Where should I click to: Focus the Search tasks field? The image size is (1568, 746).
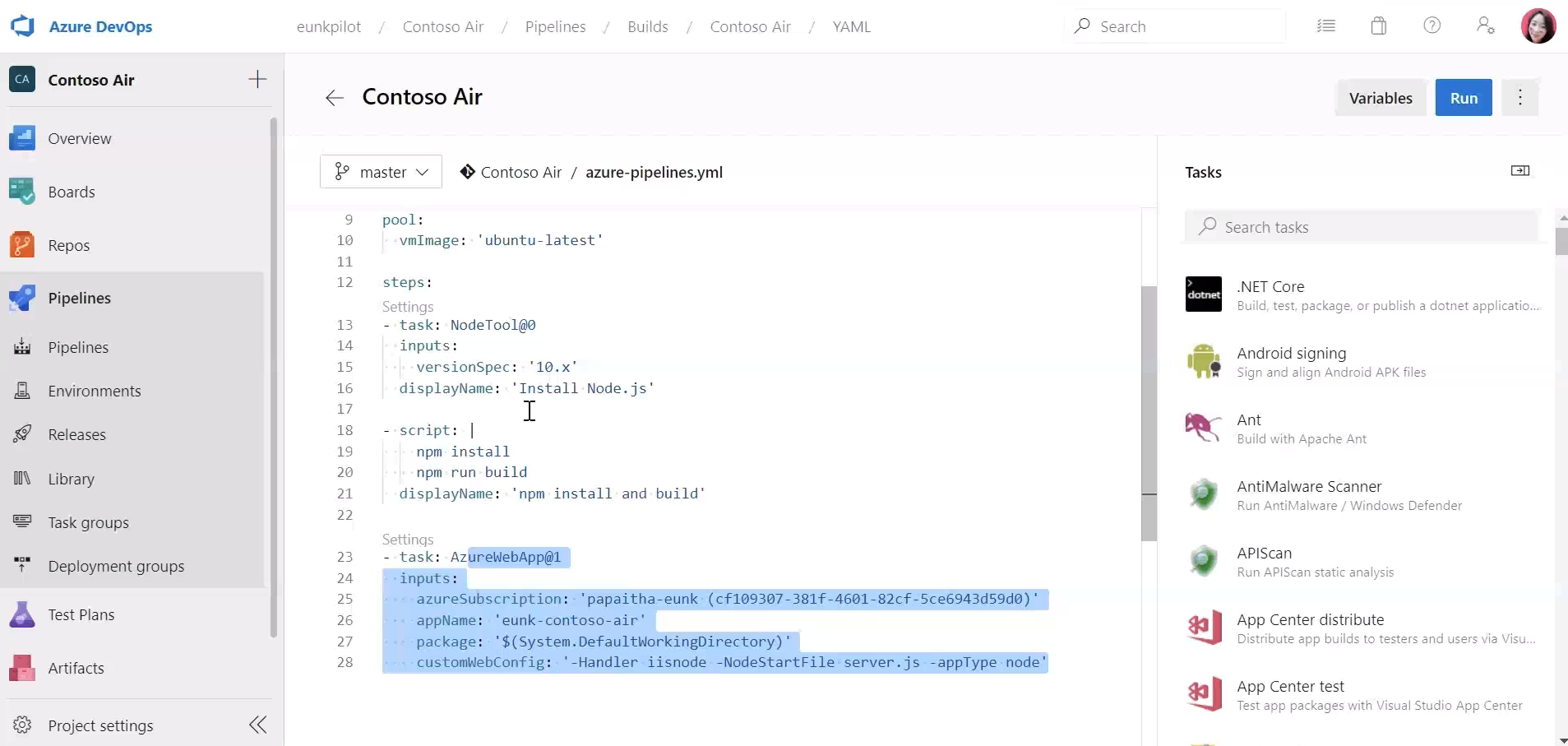(x=1362, y=227)
